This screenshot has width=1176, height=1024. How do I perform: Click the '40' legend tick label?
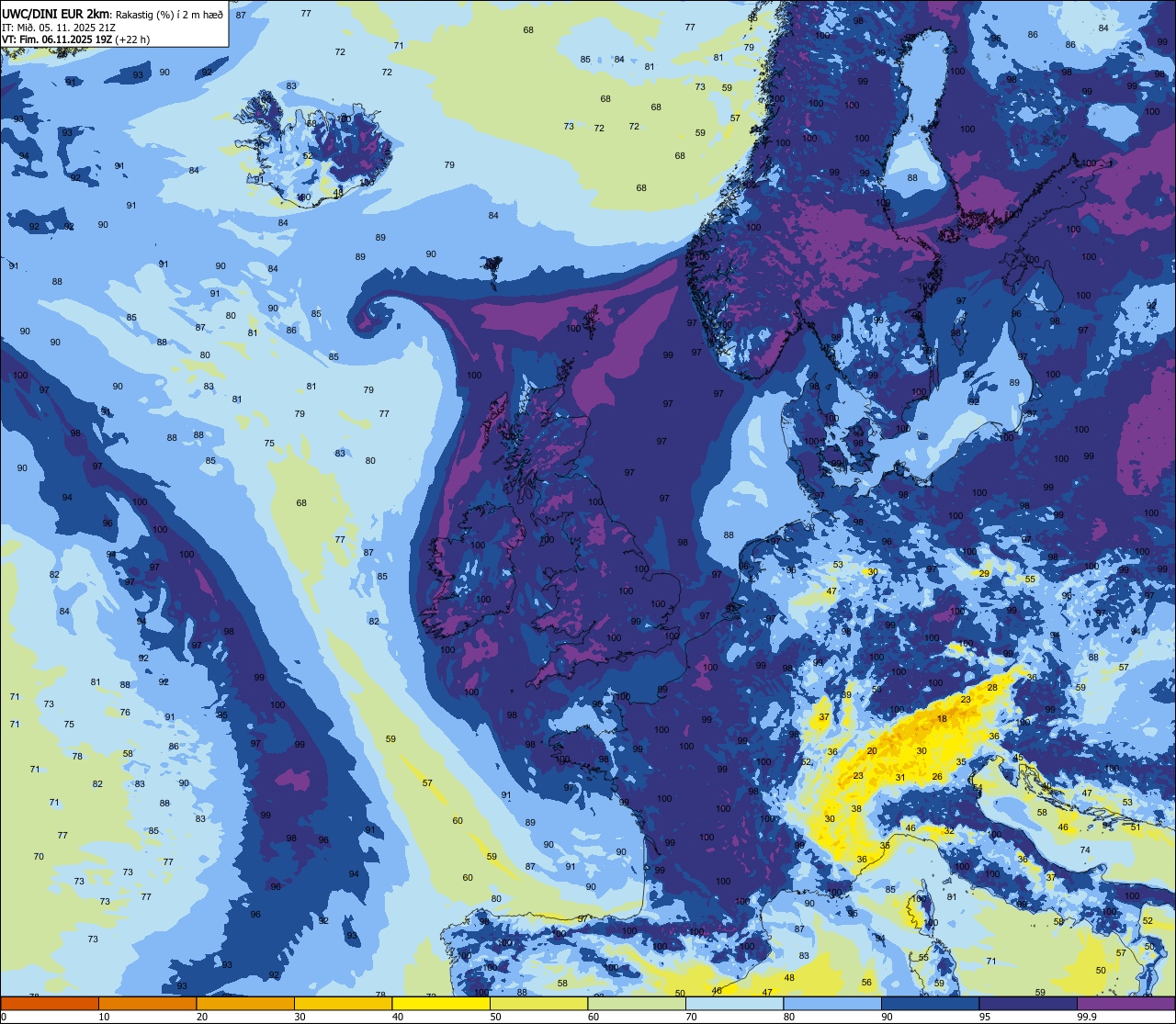(398, 1017)
